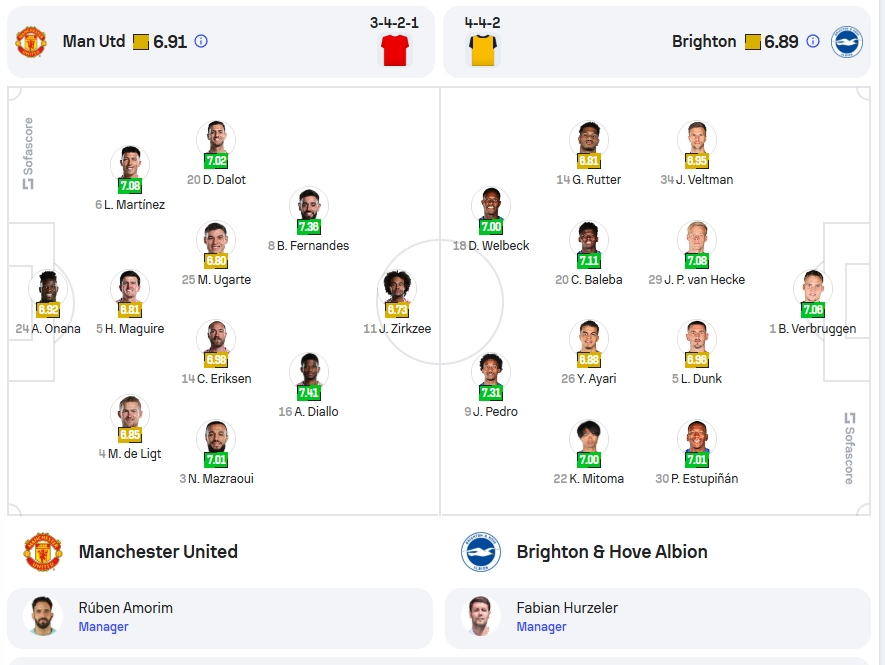885x665 pixels.
Task: Select the yellow Brighton kit icon
Action: pyautogui.click(x=483, y=50)
